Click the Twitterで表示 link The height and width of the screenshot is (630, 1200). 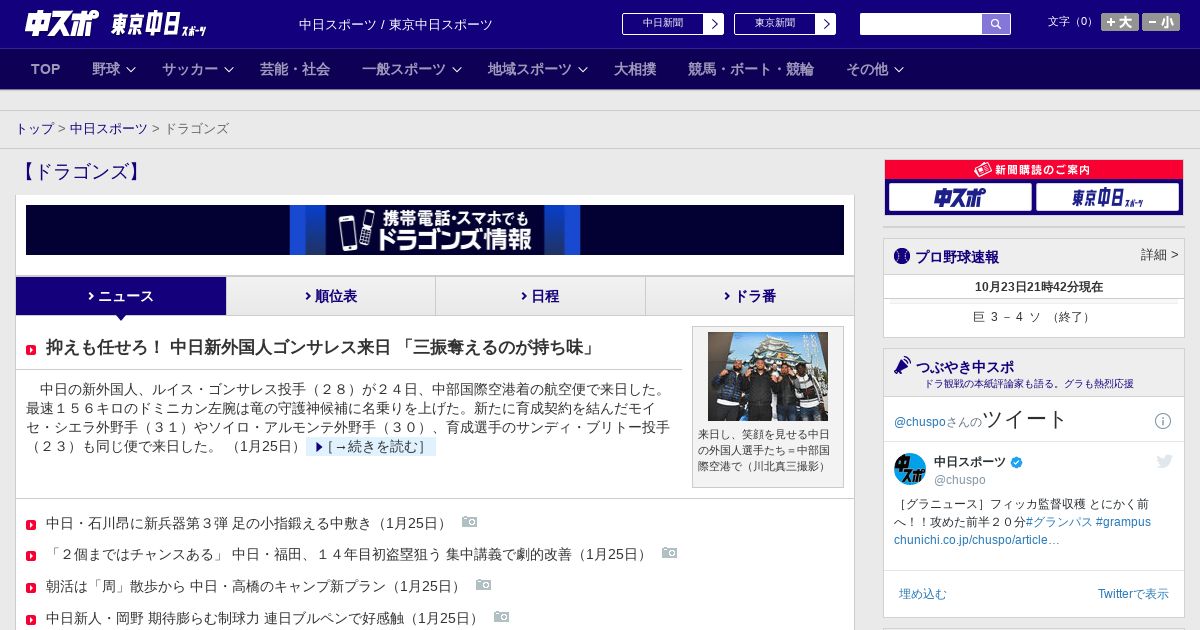point(1133,594)
